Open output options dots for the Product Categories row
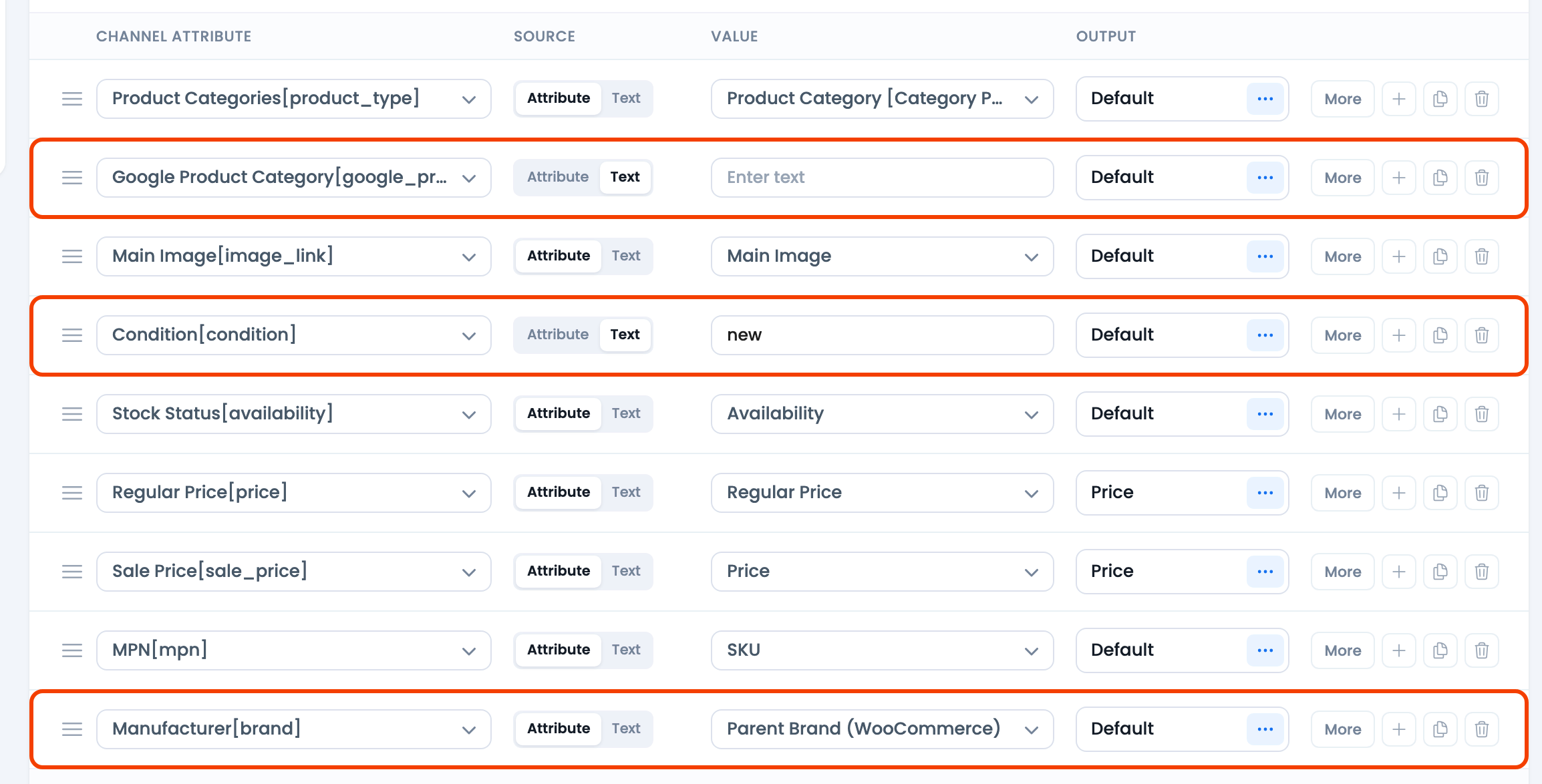1542x784 pixels. (x=1265, y=99)
